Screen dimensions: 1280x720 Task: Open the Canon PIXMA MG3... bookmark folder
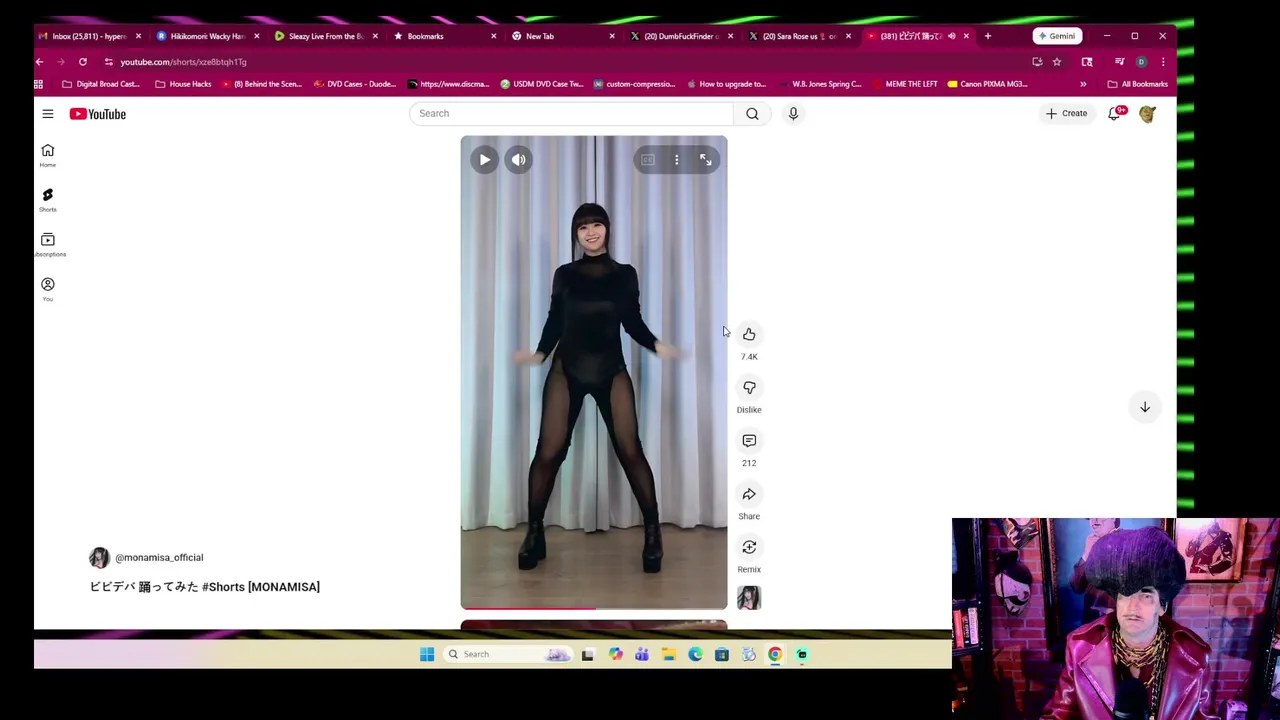tap(988, 84)
